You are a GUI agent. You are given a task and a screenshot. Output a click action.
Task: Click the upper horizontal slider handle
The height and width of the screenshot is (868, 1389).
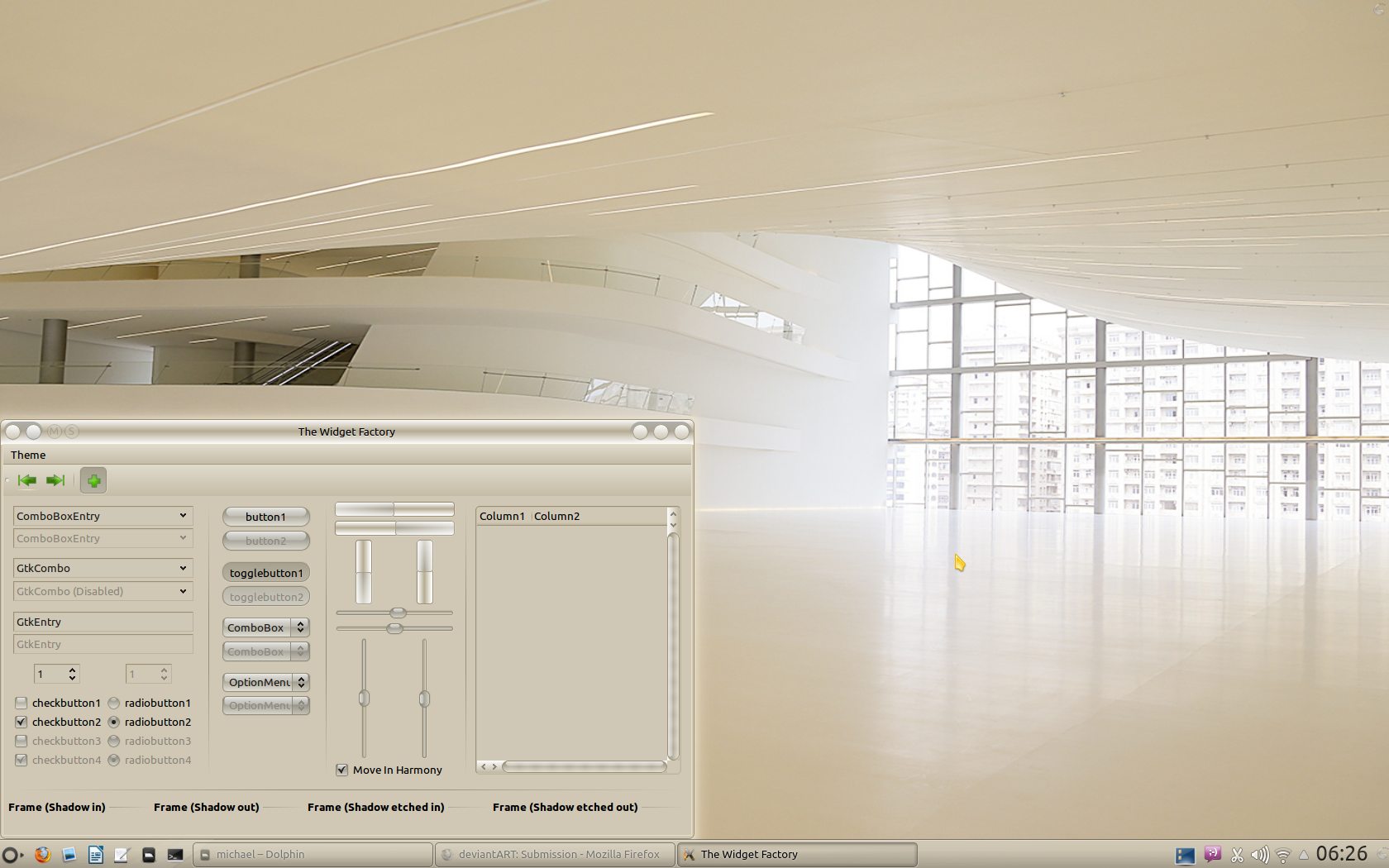tap(398, 613)
